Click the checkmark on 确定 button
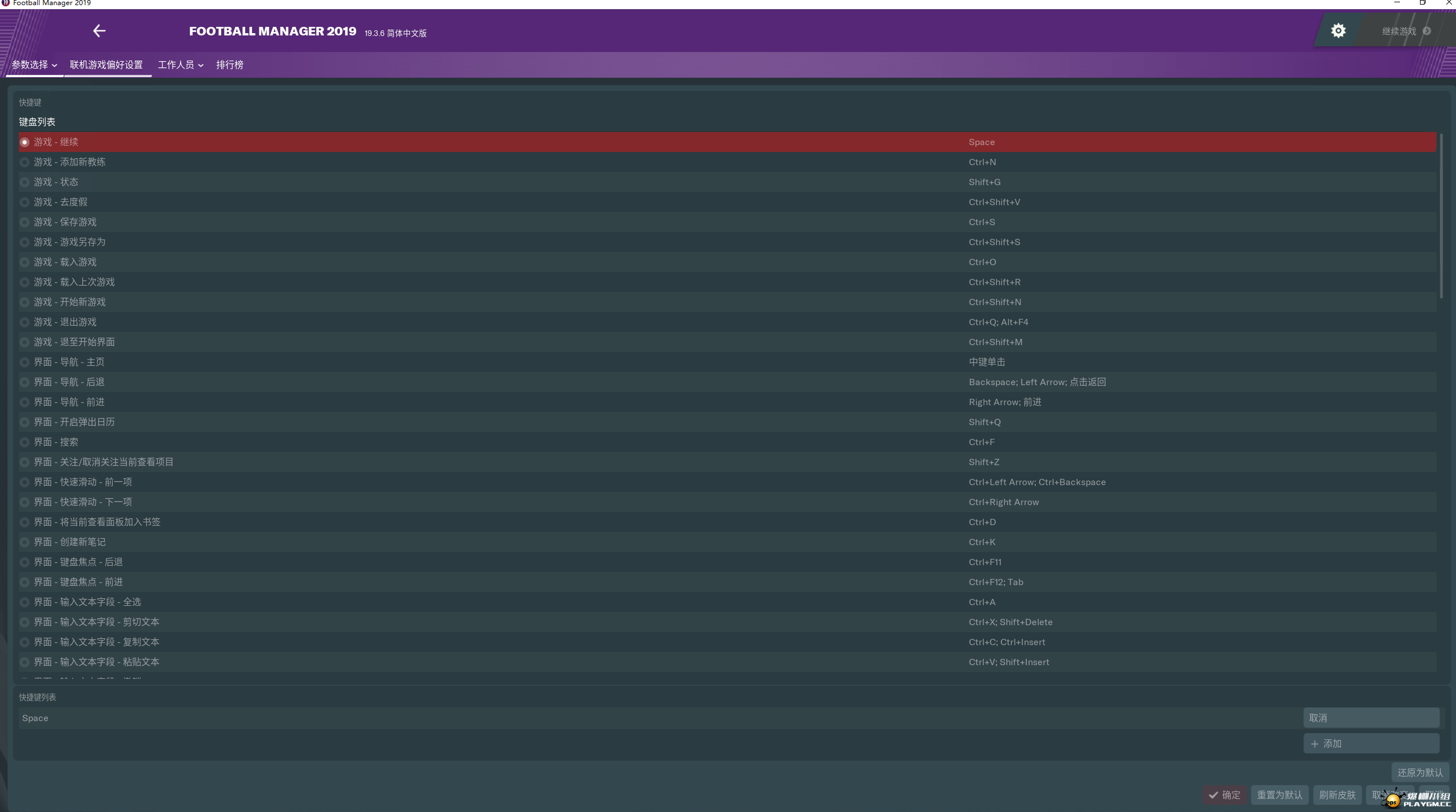The width and height of the screenshot is (1456, 812). coord(1213,795)
